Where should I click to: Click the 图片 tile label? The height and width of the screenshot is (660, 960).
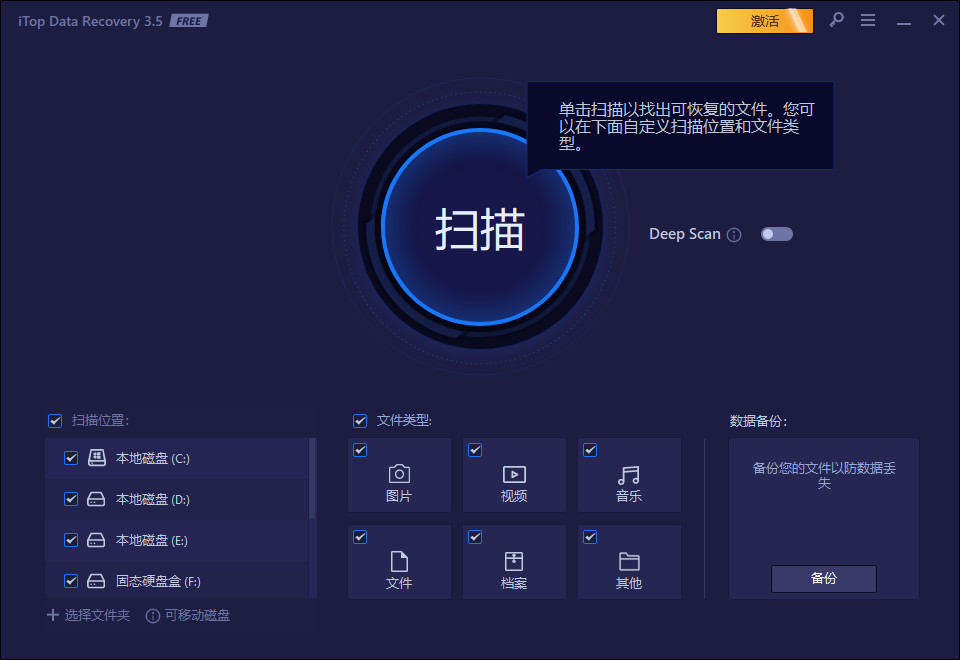click(399, 497)
